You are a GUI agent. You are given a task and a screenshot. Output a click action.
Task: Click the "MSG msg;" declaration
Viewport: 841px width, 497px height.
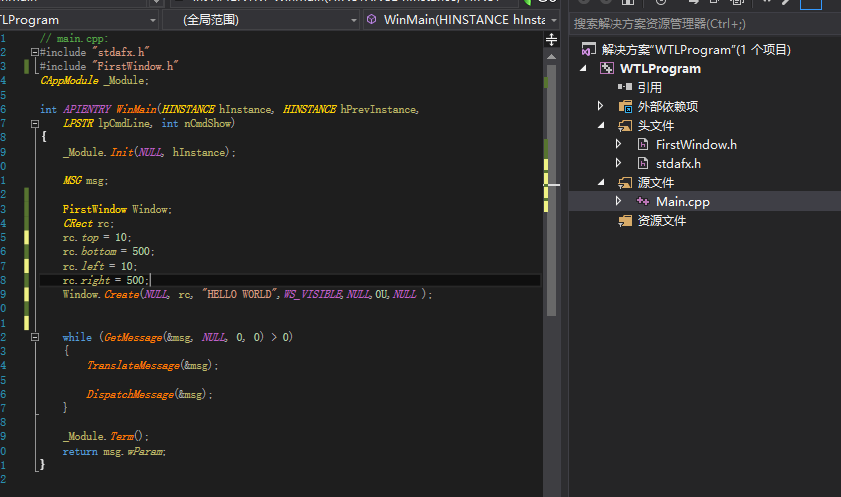pos(85,181)
